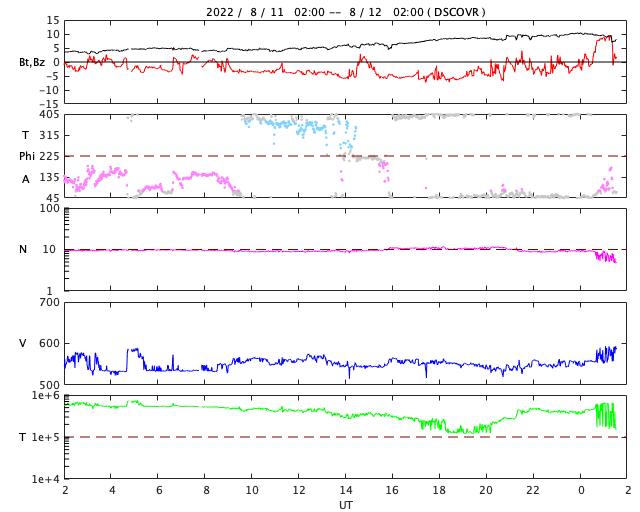Select the 100 density tick label

point(49,208)
